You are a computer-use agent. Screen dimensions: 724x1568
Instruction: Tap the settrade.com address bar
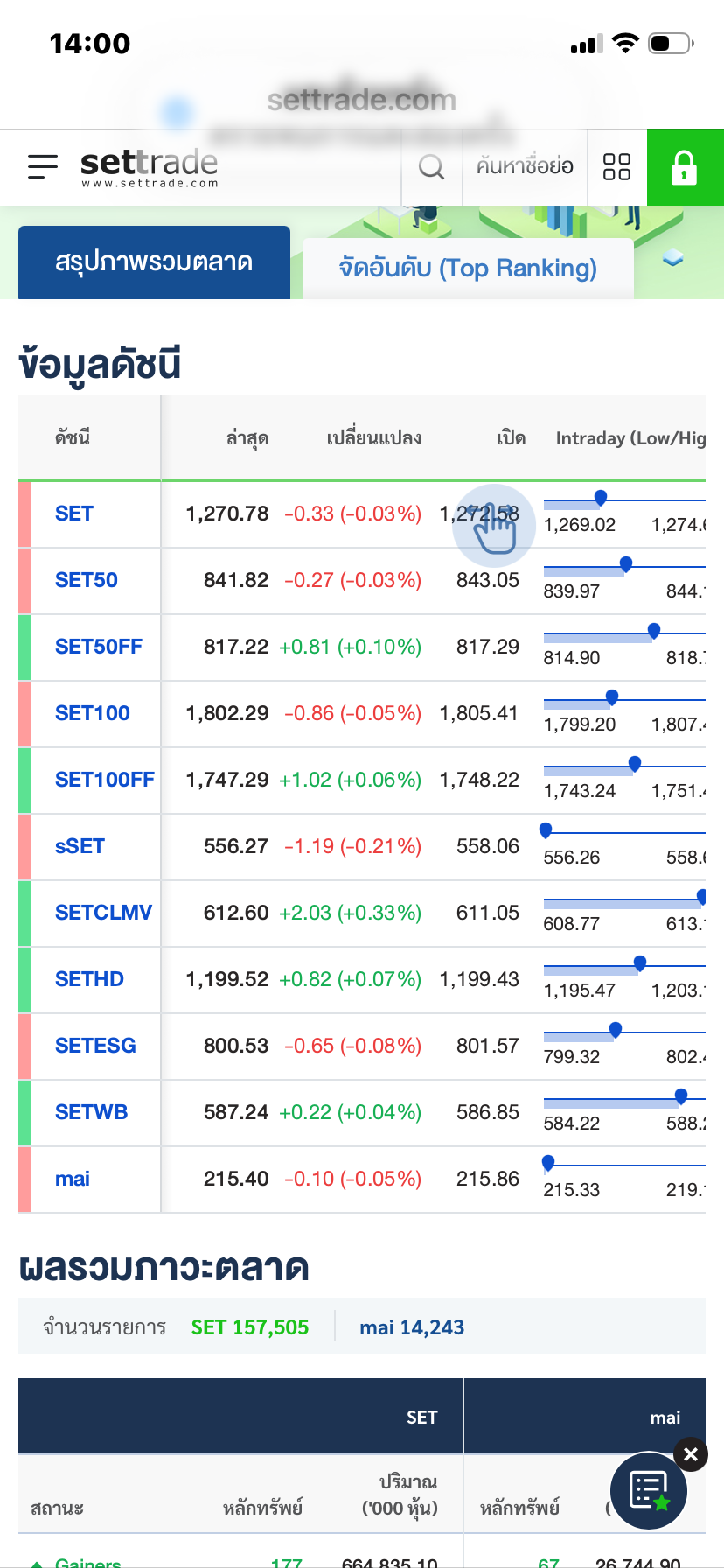point(362,100)
